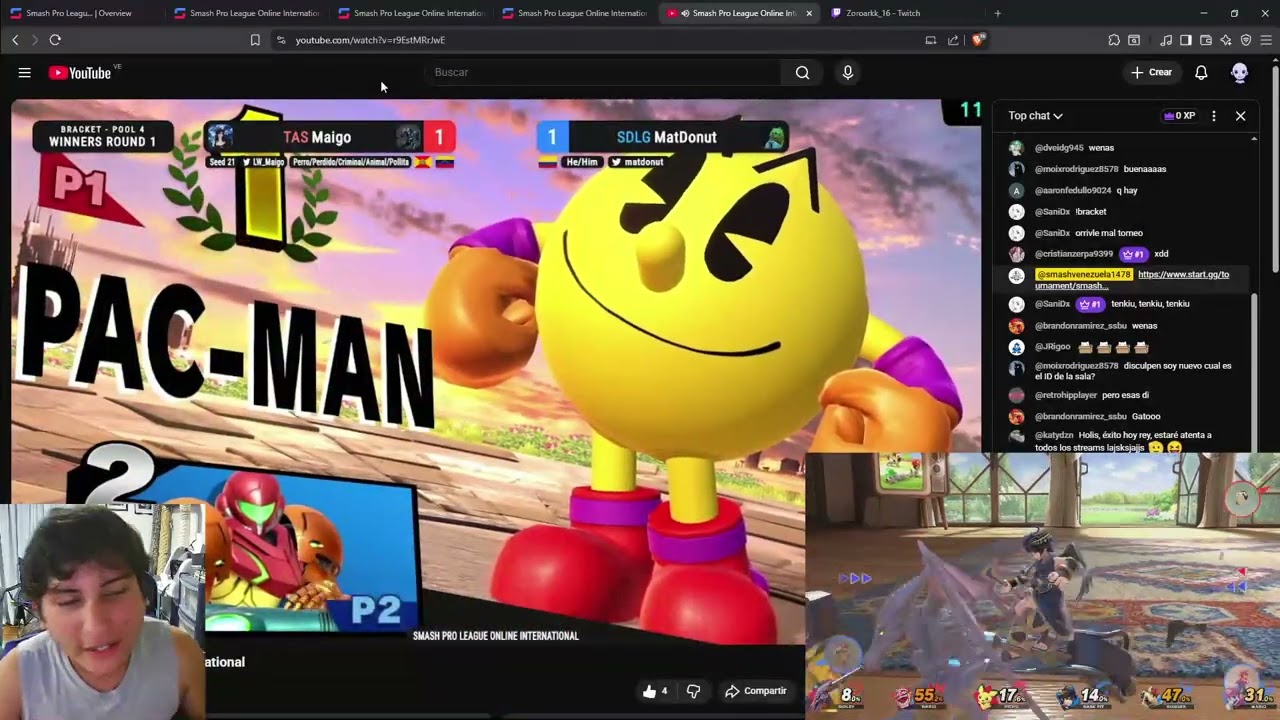
Task: Open the YouTube account avatar menu
Action: 1240,72
